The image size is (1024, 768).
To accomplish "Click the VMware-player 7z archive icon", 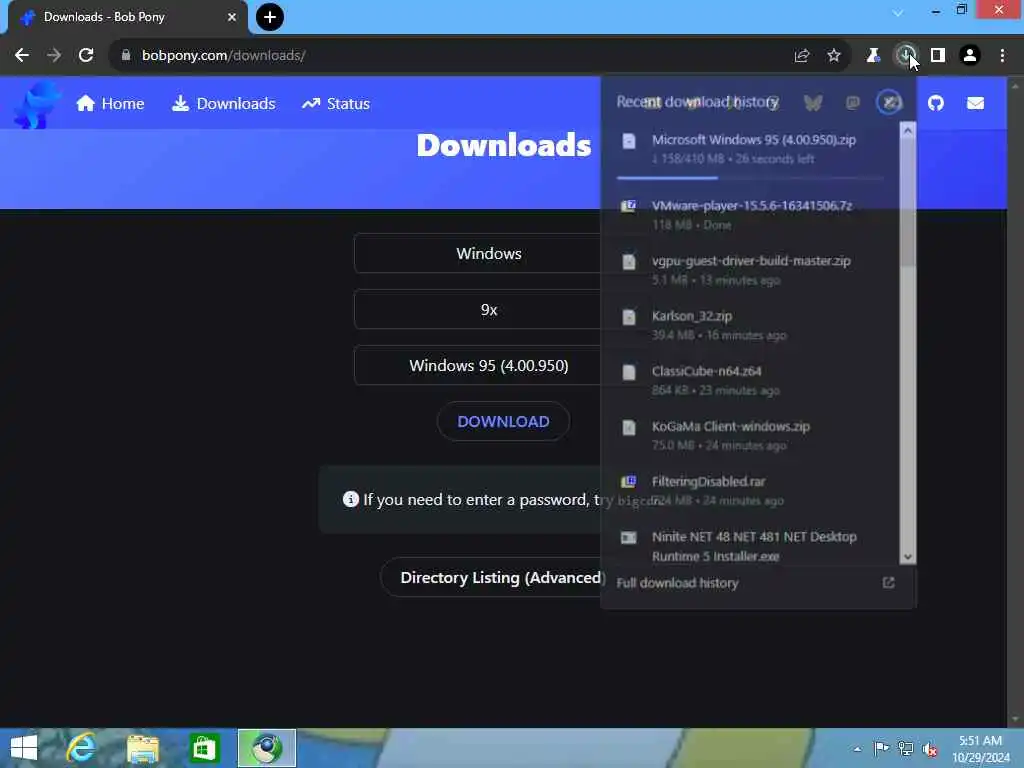I will pos(629,206).
